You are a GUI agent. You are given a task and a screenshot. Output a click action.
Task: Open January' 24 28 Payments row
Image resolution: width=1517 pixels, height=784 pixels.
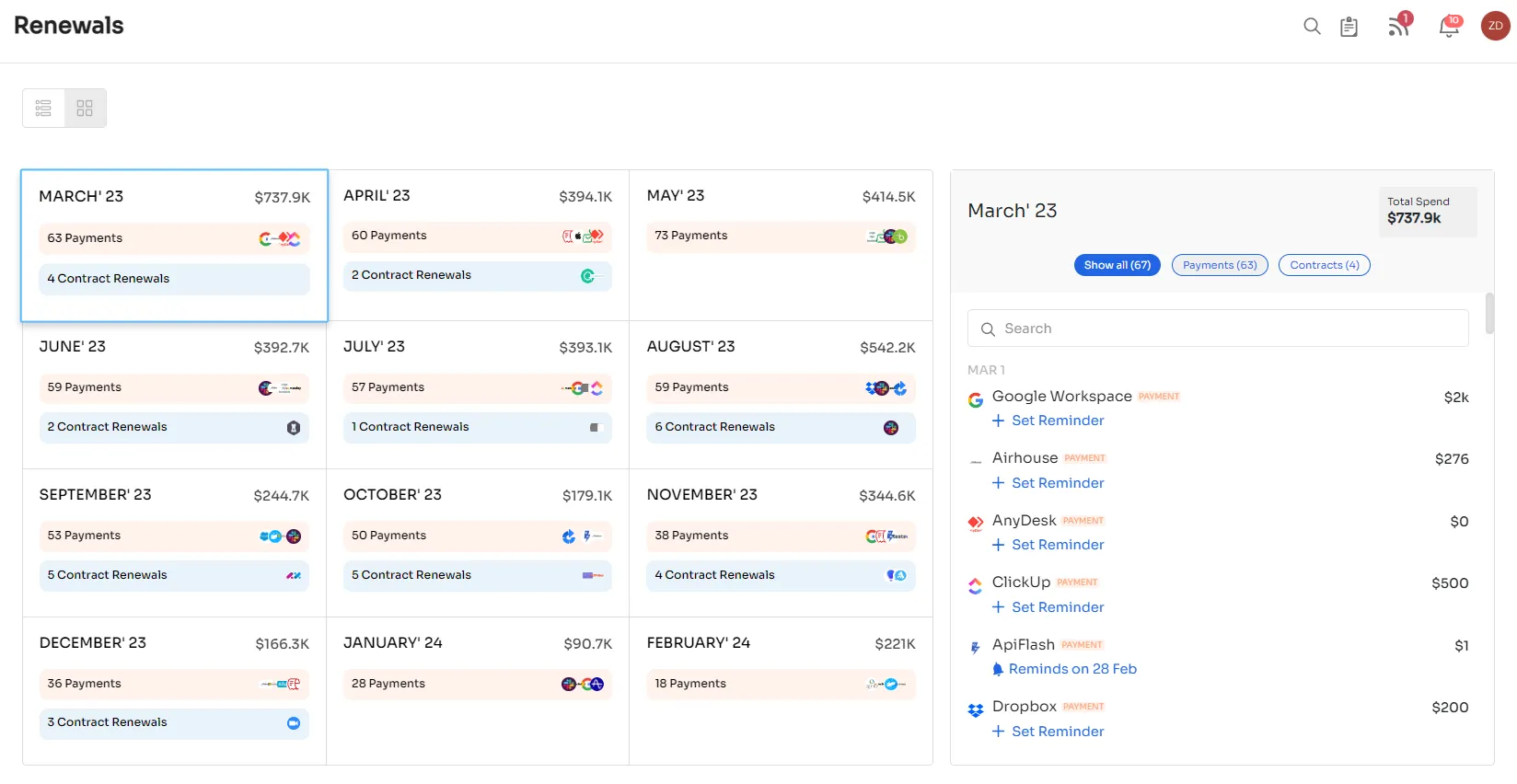click(x=478, y=684)
